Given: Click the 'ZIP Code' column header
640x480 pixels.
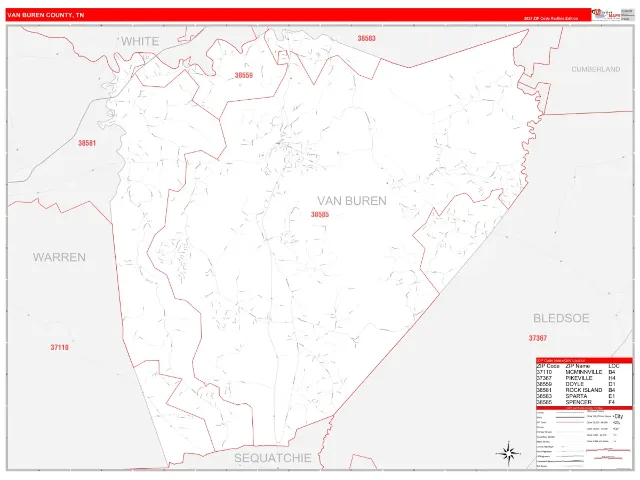Looking at the screenshot, I should coord(548,366).
